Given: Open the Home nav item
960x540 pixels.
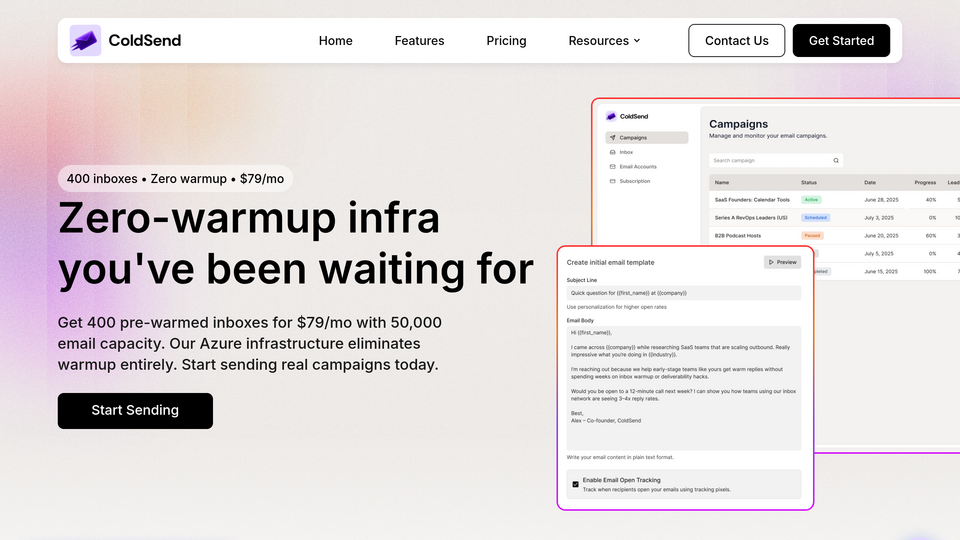Looking at the screenshot, I should (336, 40).
